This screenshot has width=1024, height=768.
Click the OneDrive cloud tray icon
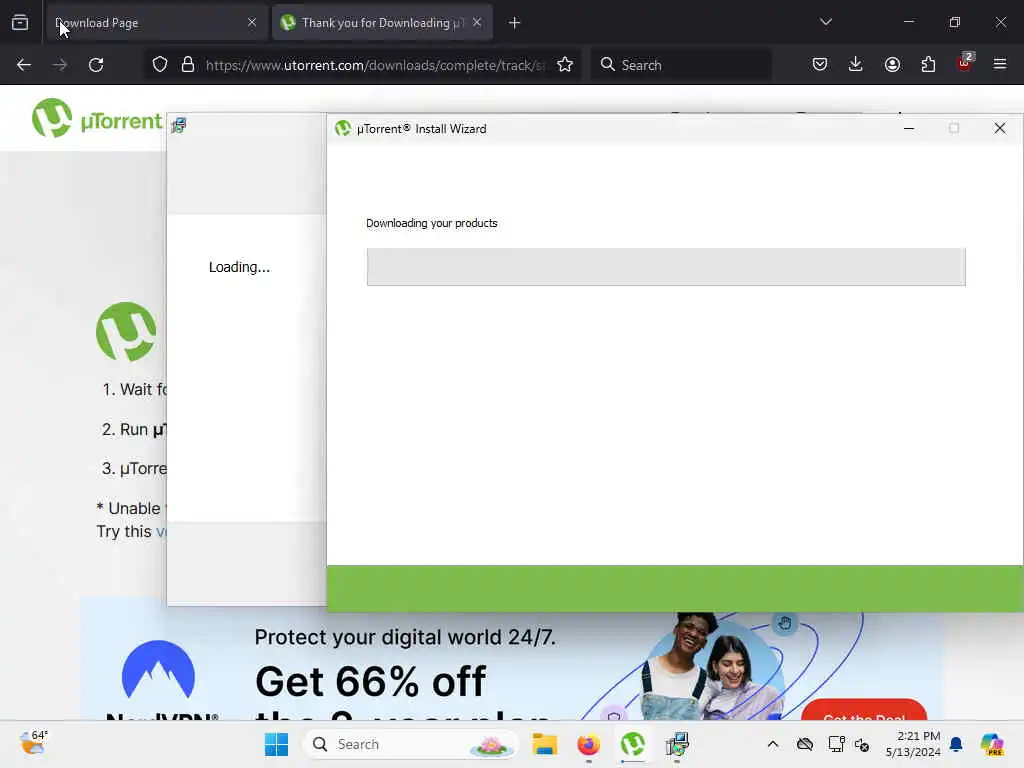pyautogui.click(x=805, y=744)
